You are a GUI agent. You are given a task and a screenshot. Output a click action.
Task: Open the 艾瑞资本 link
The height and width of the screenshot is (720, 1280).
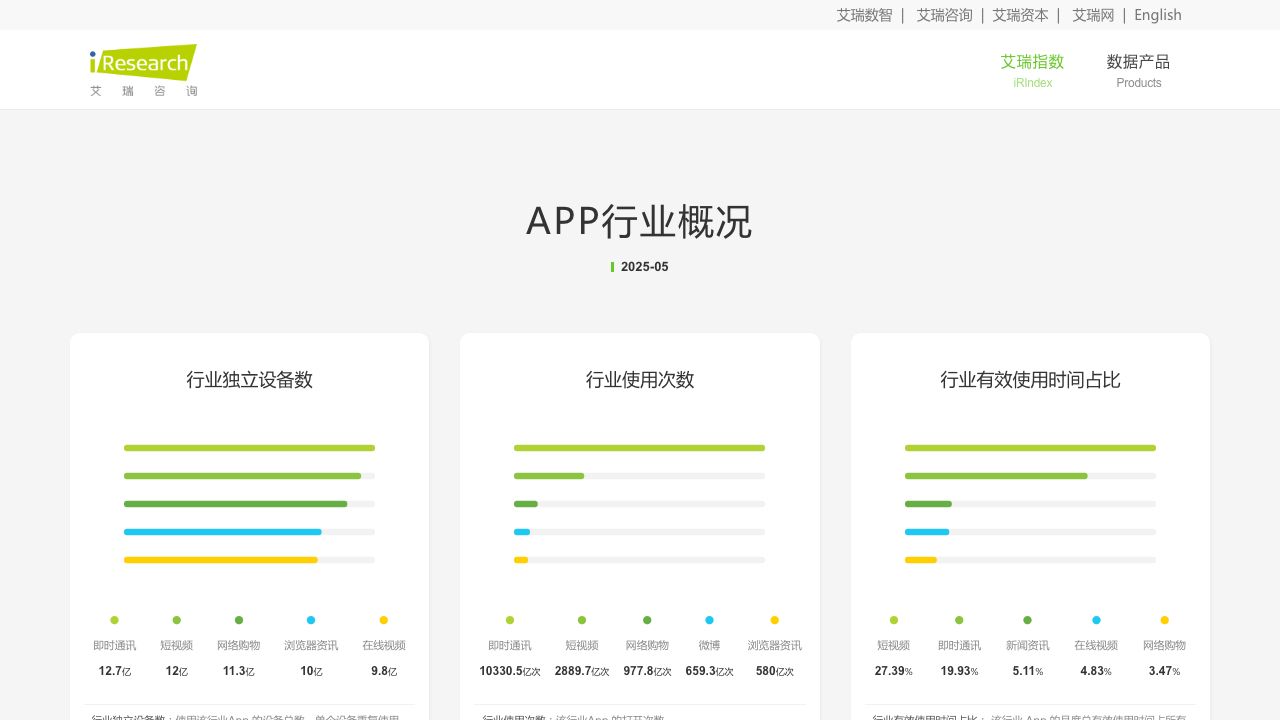1020,15
